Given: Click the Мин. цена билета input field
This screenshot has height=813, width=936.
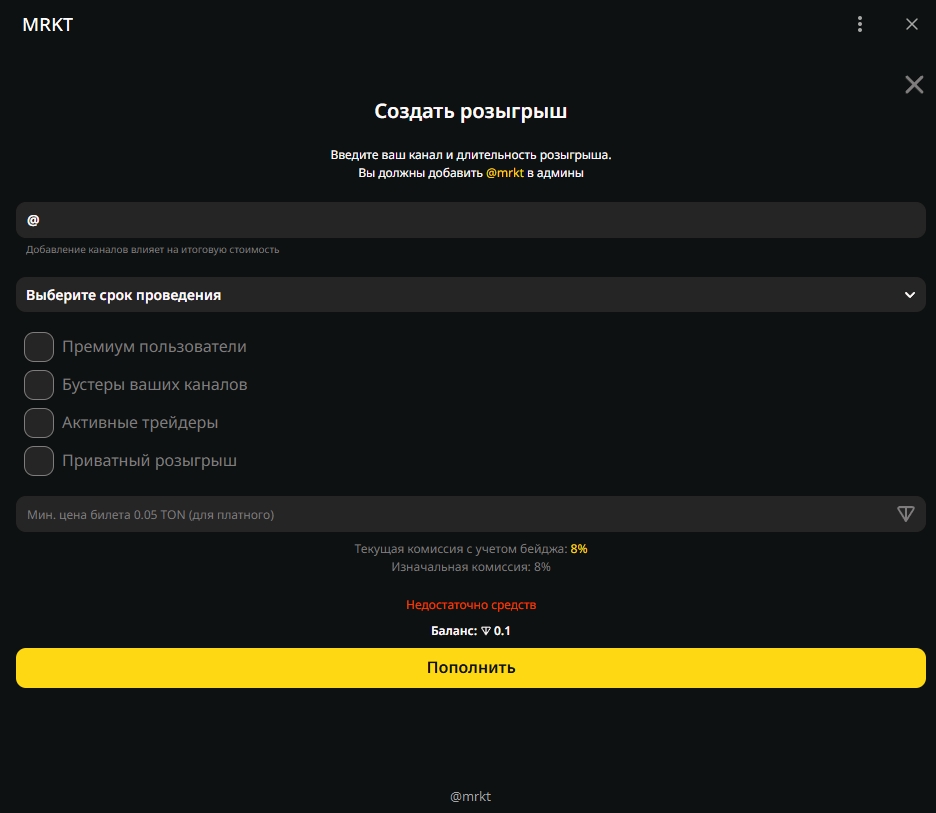Looking at the screenshot, I should [450, 514].
